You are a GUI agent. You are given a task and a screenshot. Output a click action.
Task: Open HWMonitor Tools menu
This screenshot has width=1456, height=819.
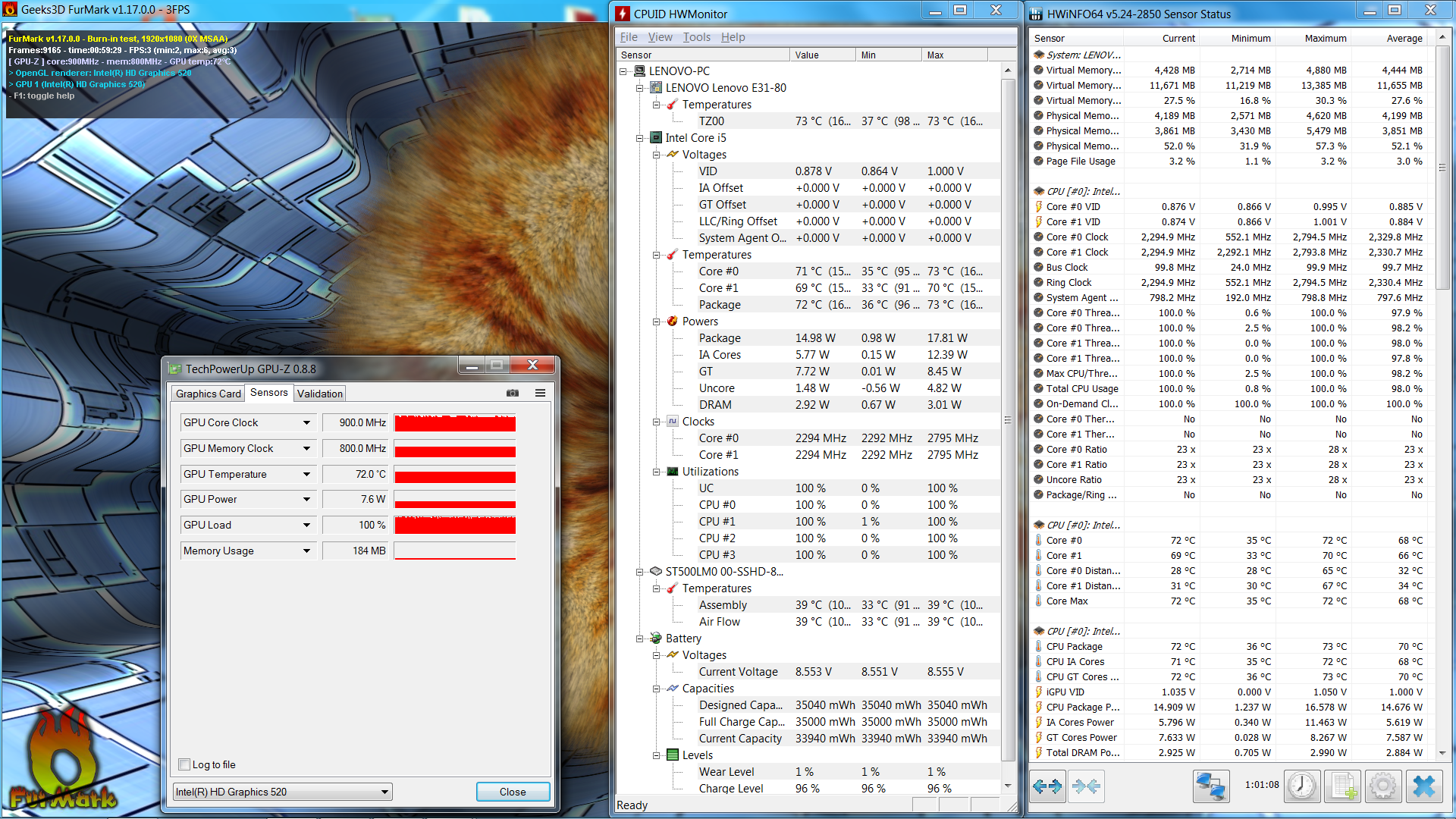[x=696, y=37]
